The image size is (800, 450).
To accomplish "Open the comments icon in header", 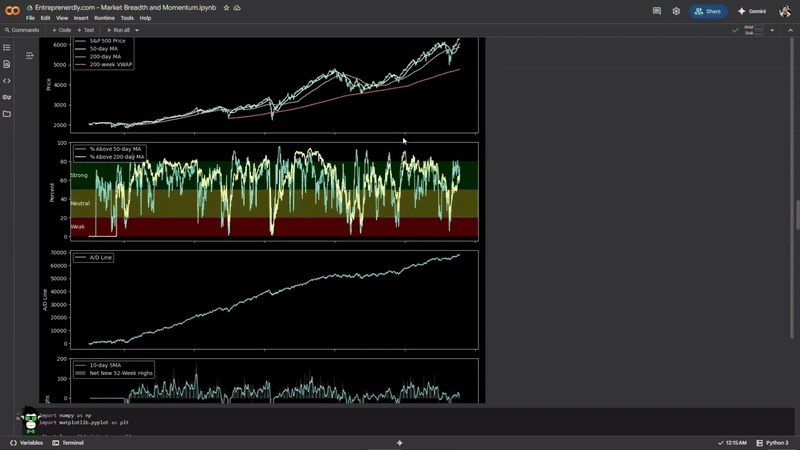I will (x=657, y=11).
